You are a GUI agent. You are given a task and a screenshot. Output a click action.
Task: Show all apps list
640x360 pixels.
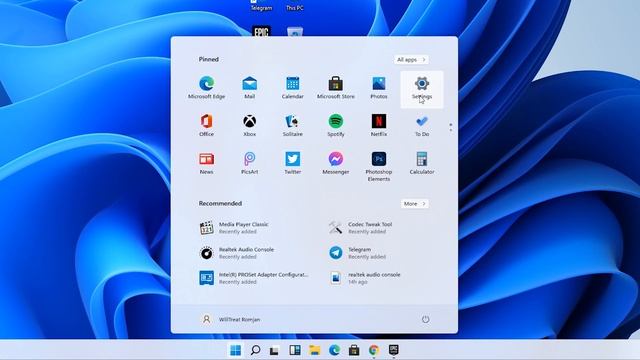(411, 60)
